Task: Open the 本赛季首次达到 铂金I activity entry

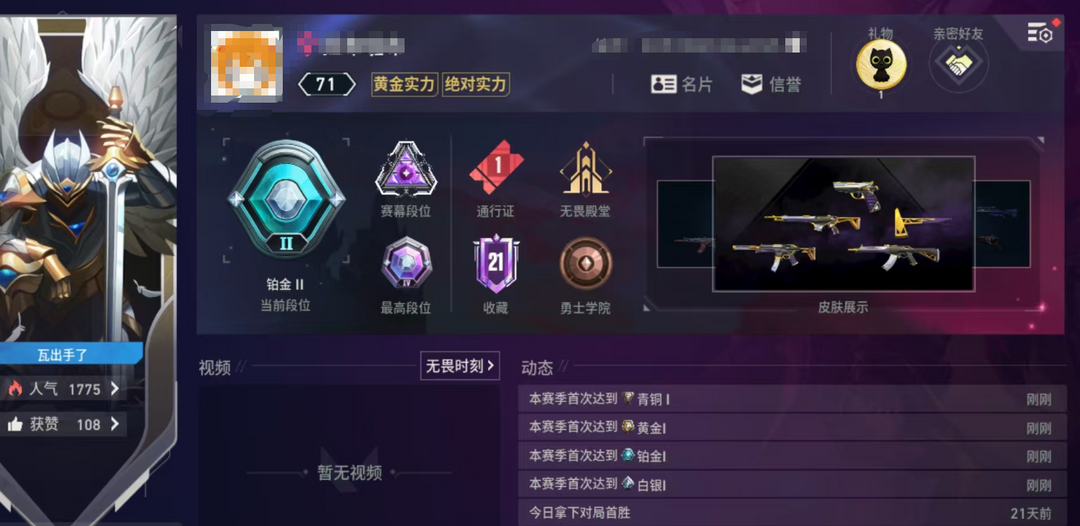Action: pyautogui.click(x=792, y=456)
